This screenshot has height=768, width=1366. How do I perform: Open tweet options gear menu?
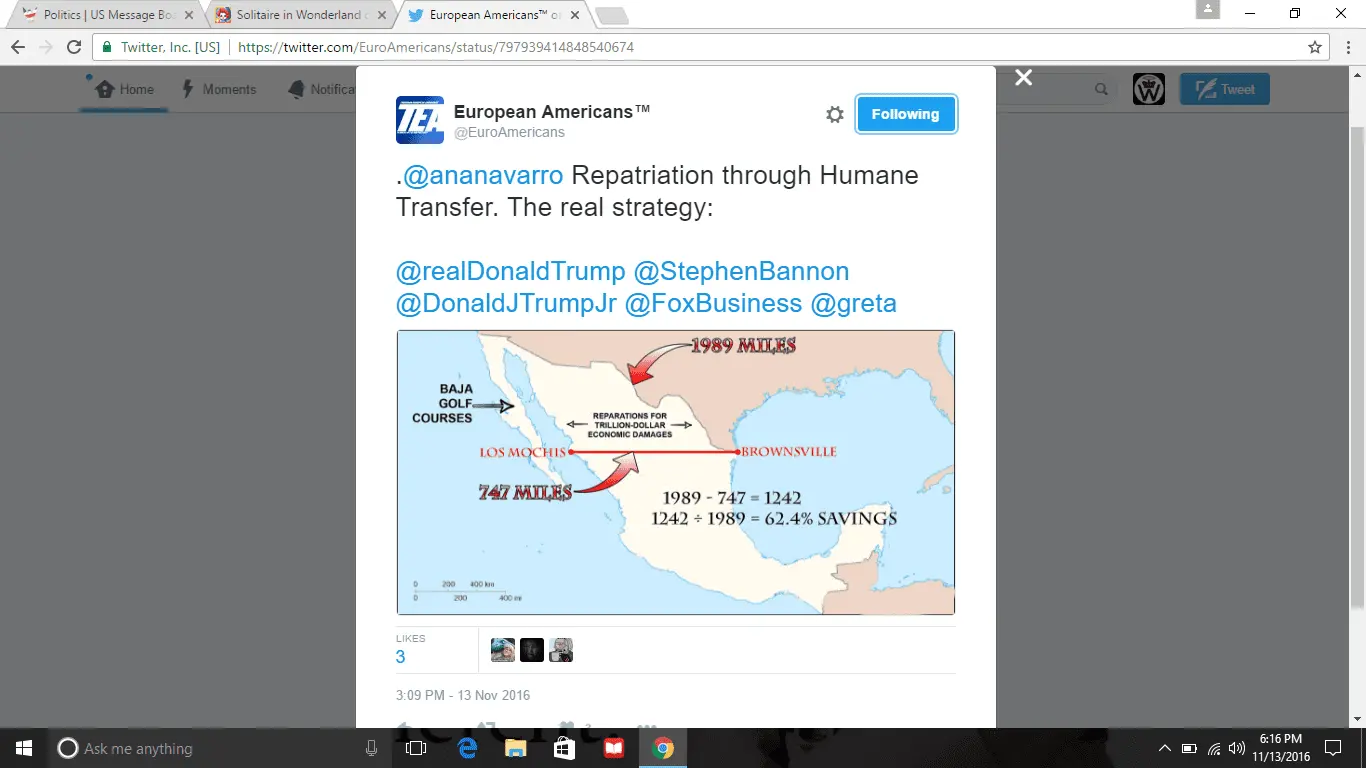[x=835, y=115]
